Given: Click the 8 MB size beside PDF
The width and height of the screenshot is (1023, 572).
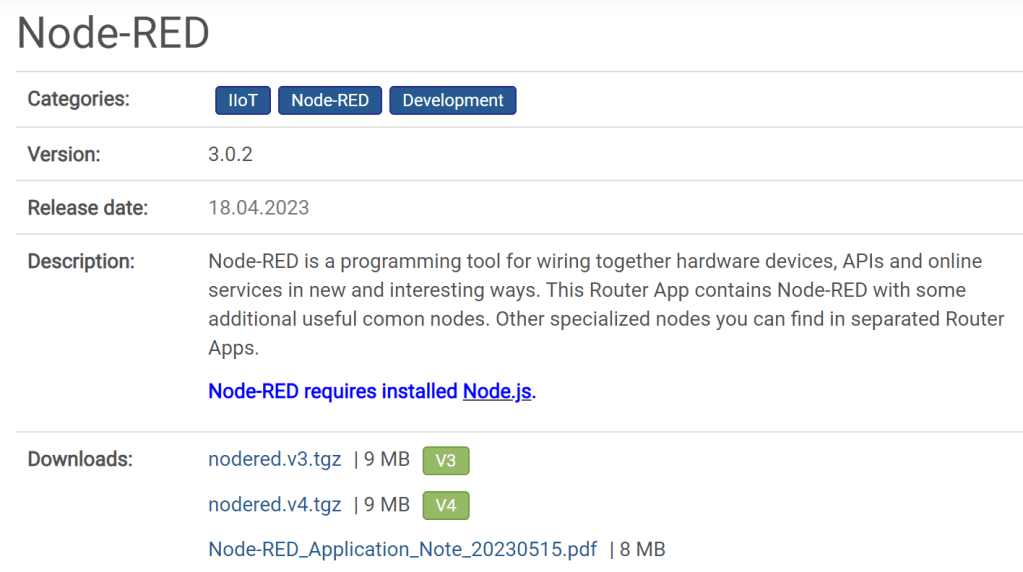Looking at the screenshot, I should tap(642, 549).
